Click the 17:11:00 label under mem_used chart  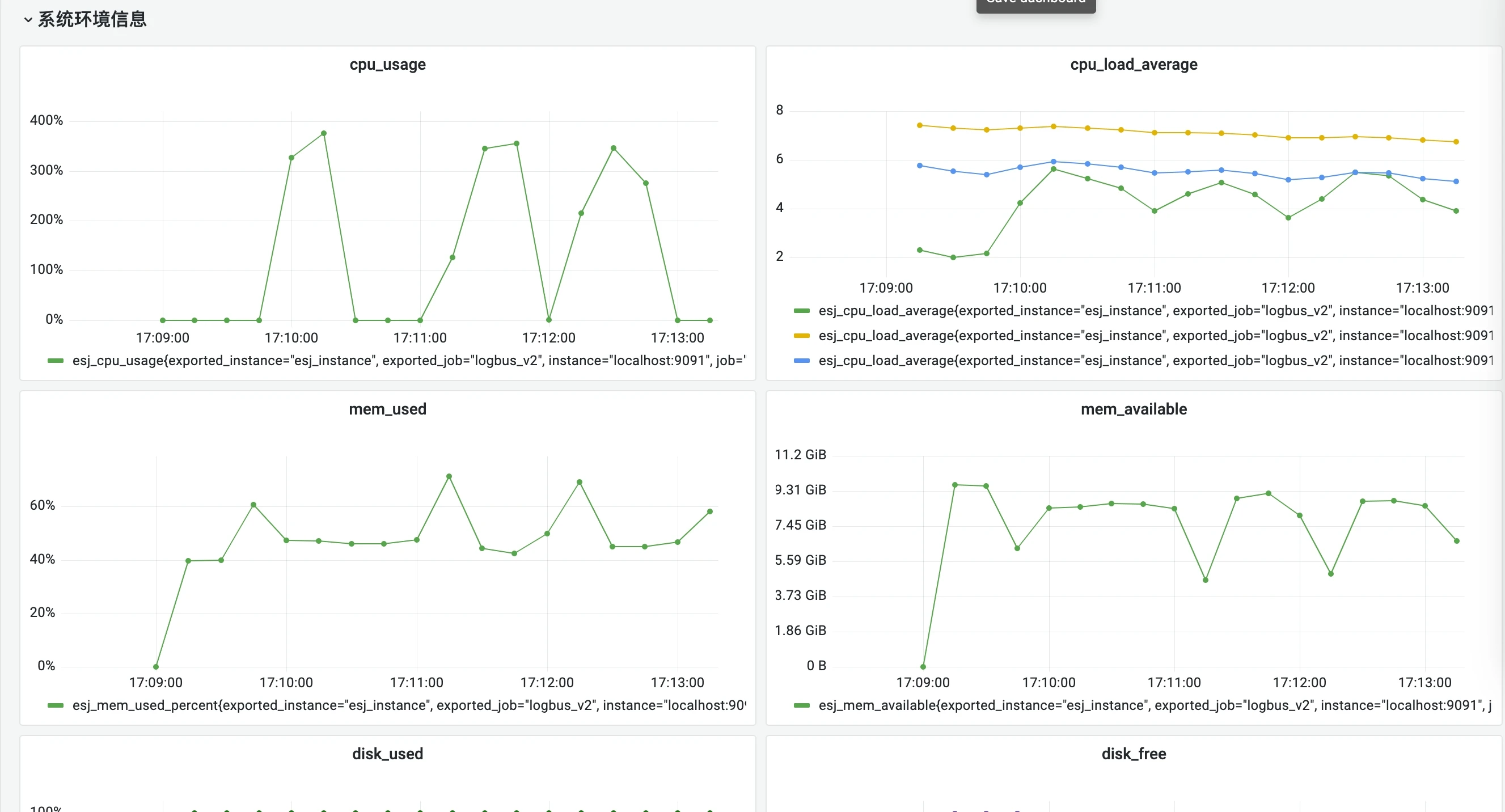417,682
